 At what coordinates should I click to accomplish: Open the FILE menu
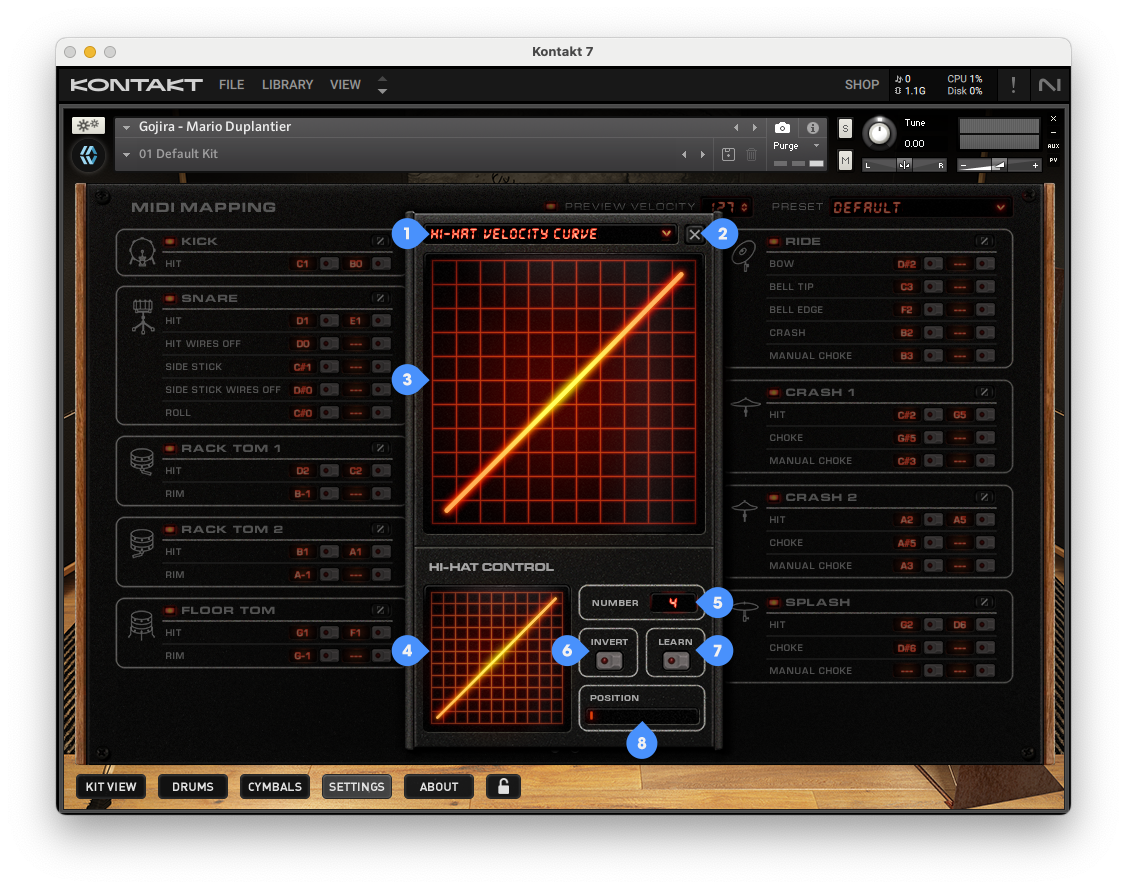231,85
